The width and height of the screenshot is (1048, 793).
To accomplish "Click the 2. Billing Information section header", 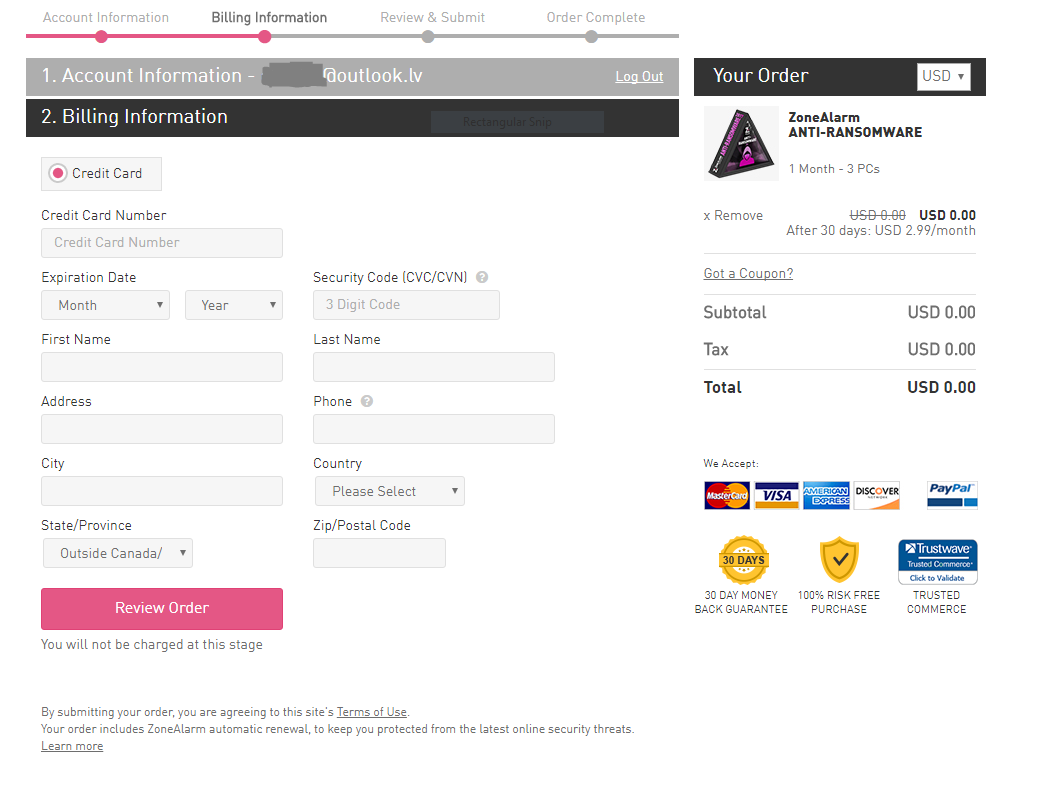I will click(x=352, y=118).
